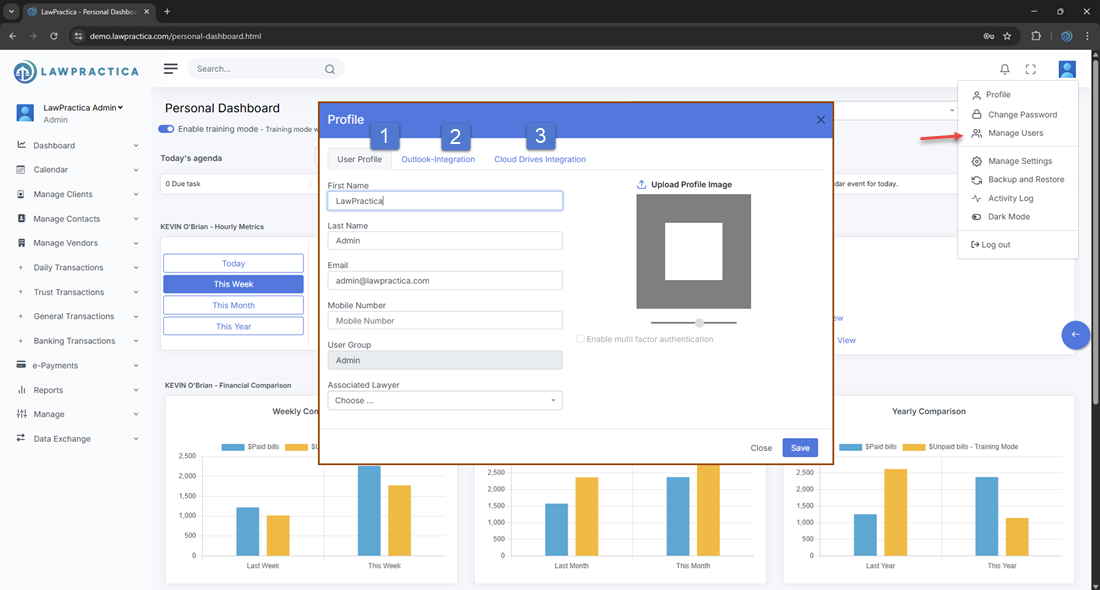Image resolution: width=1100 pixels, height=590 pixels.
Task: Click the Mobile Number input field
Action: pos(445,321)
